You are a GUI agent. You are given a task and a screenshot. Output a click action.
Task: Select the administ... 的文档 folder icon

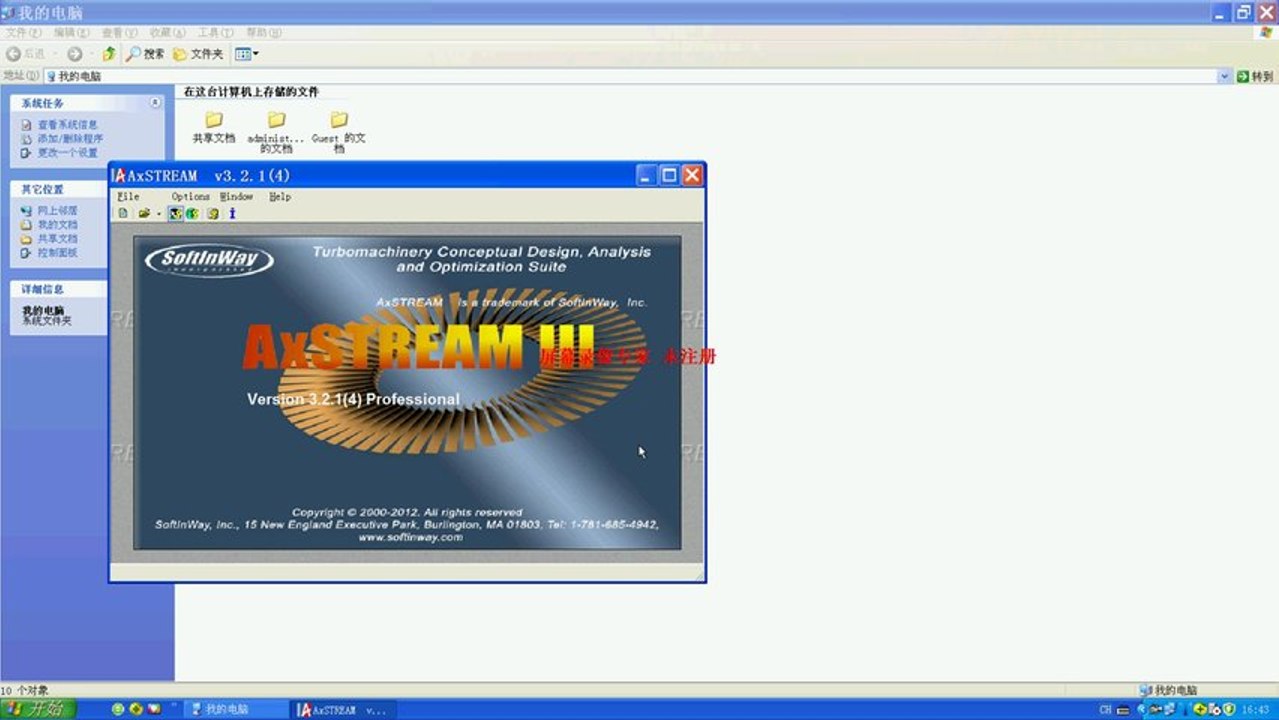276,120
